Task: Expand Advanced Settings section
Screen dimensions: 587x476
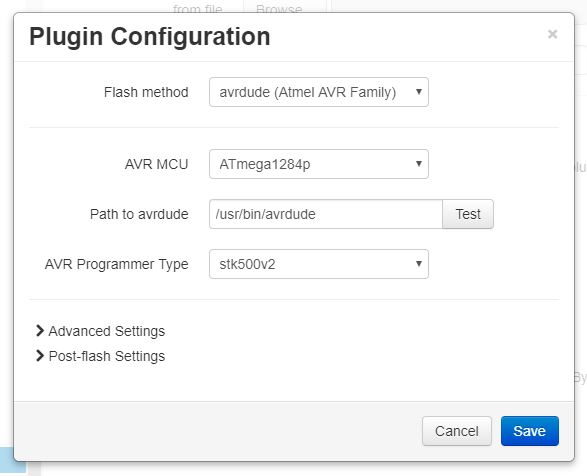Action: coord(100,331)
